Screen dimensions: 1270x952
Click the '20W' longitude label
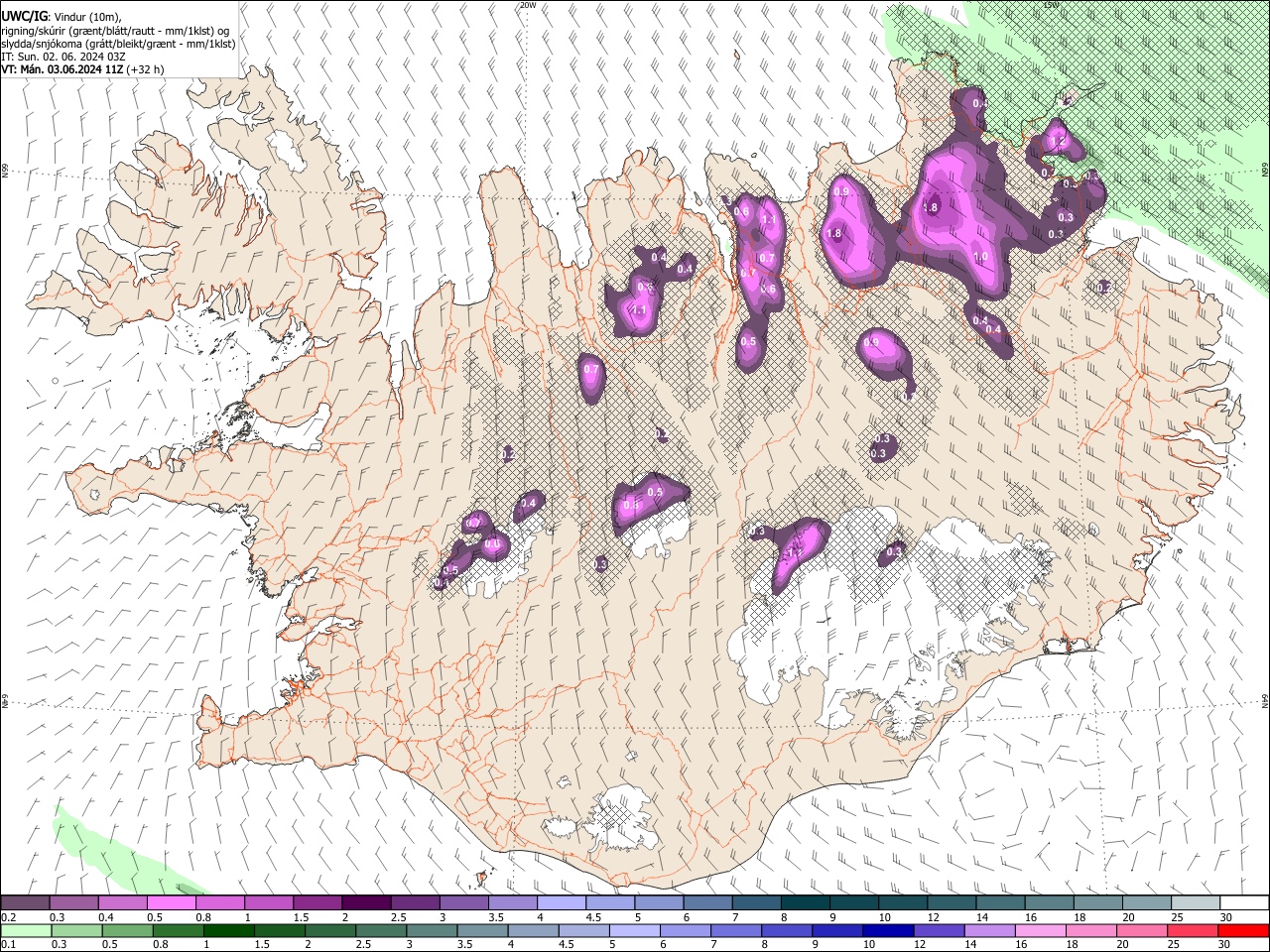(x=528, y=5)
